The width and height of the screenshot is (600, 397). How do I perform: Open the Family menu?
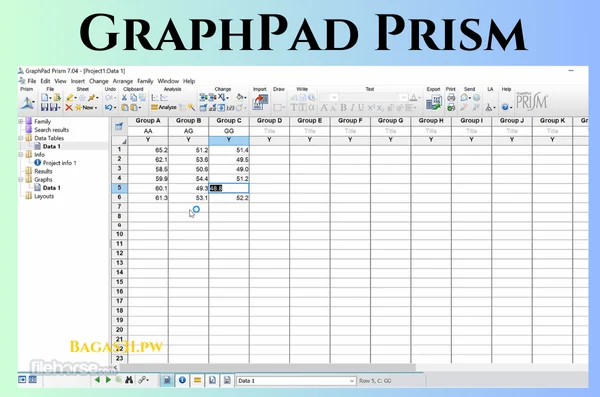coord(145,81)
